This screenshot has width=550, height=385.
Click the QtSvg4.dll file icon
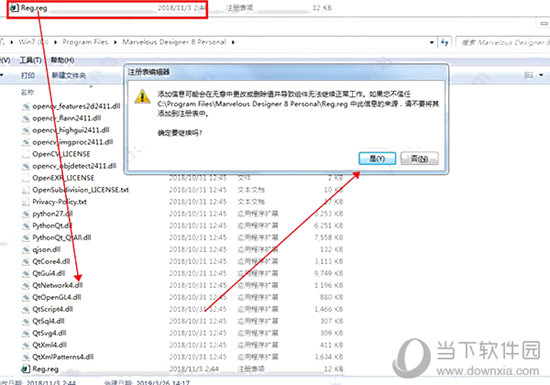pyautogui.click(x=26, y=333)
